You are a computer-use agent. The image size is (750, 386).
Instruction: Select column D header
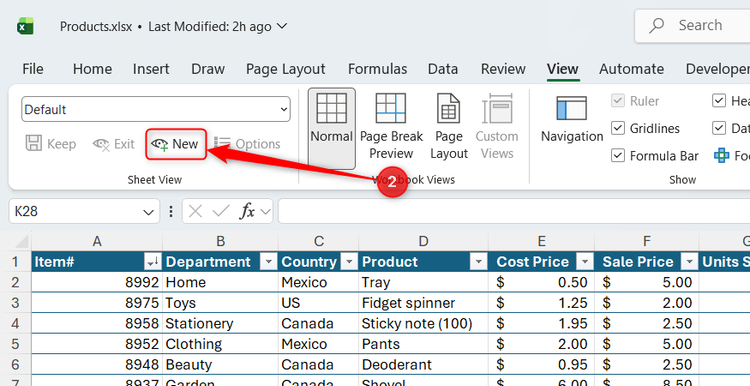coord(423,242)
